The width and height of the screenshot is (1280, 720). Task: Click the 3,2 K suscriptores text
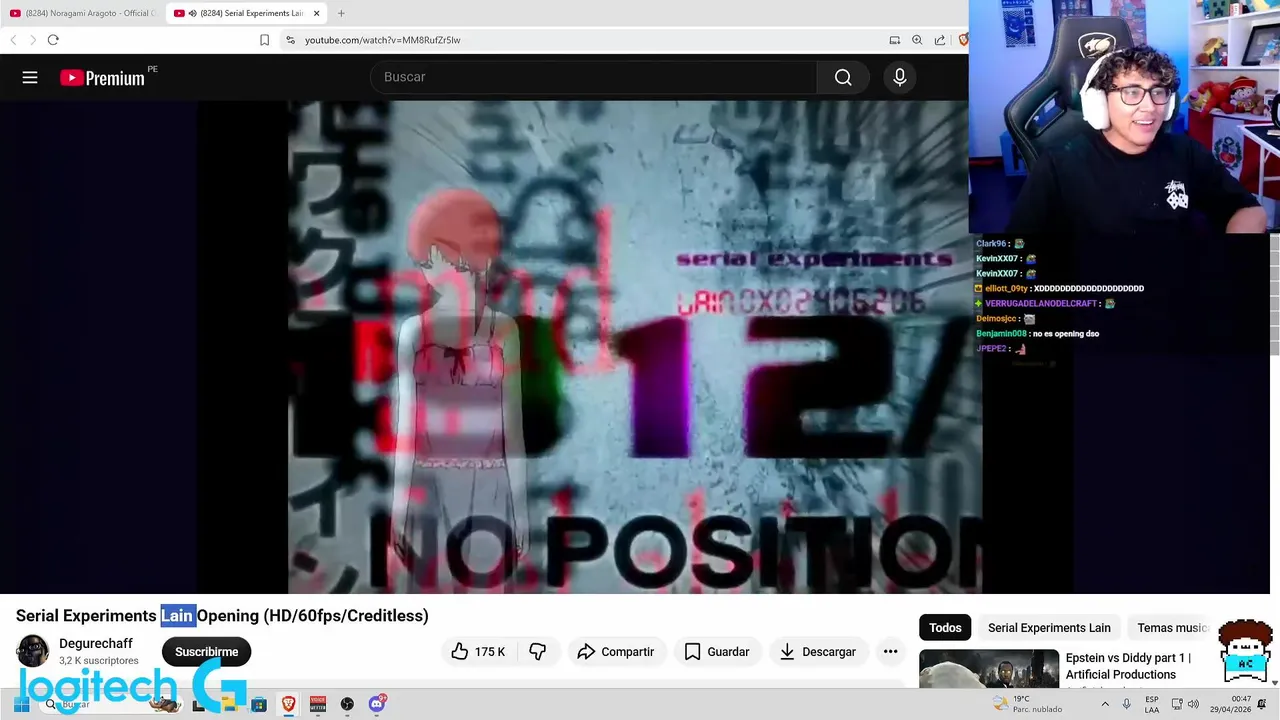98,661
